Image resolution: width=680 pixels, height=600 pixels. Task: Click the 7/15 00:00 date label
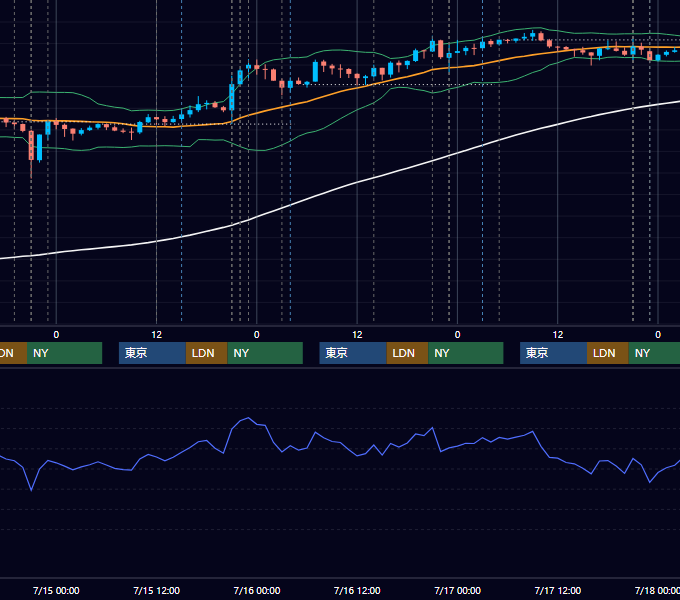tap(56, 590)
